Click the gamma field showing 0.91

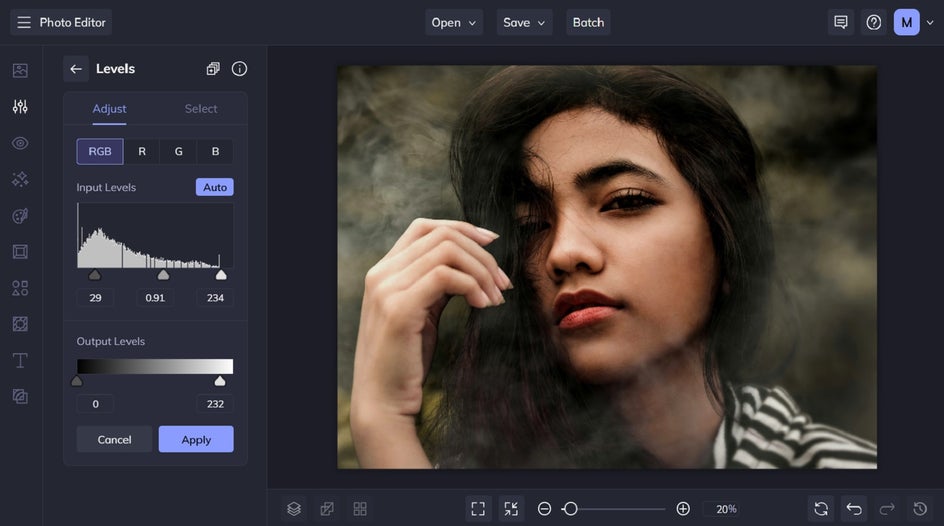click(x=155, y=298)
